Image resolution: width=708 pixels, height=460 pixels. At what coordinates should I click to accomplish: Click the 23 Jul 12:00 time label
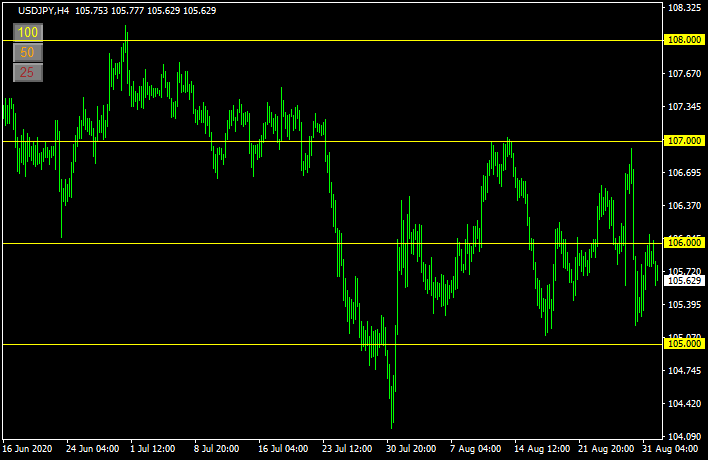click(347, 449)
